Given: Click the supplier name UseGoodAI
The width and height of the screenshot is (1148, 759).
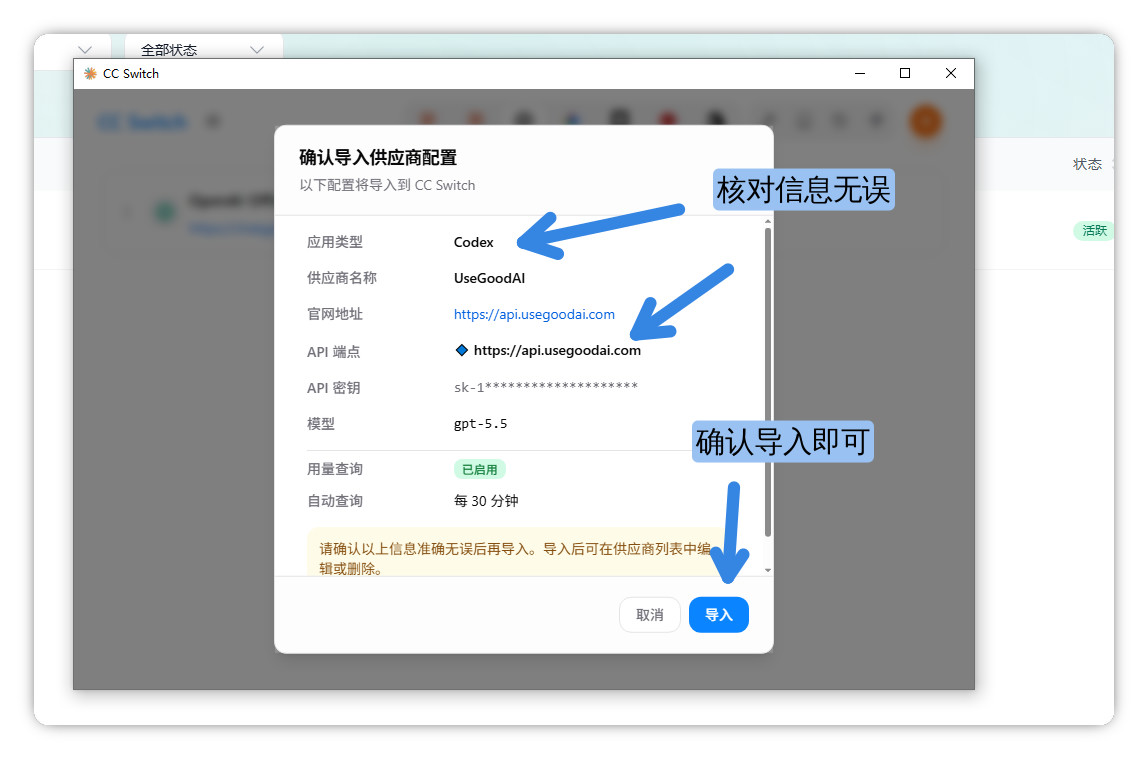Looking at the screenshot, I should click(x=489, y=278).
